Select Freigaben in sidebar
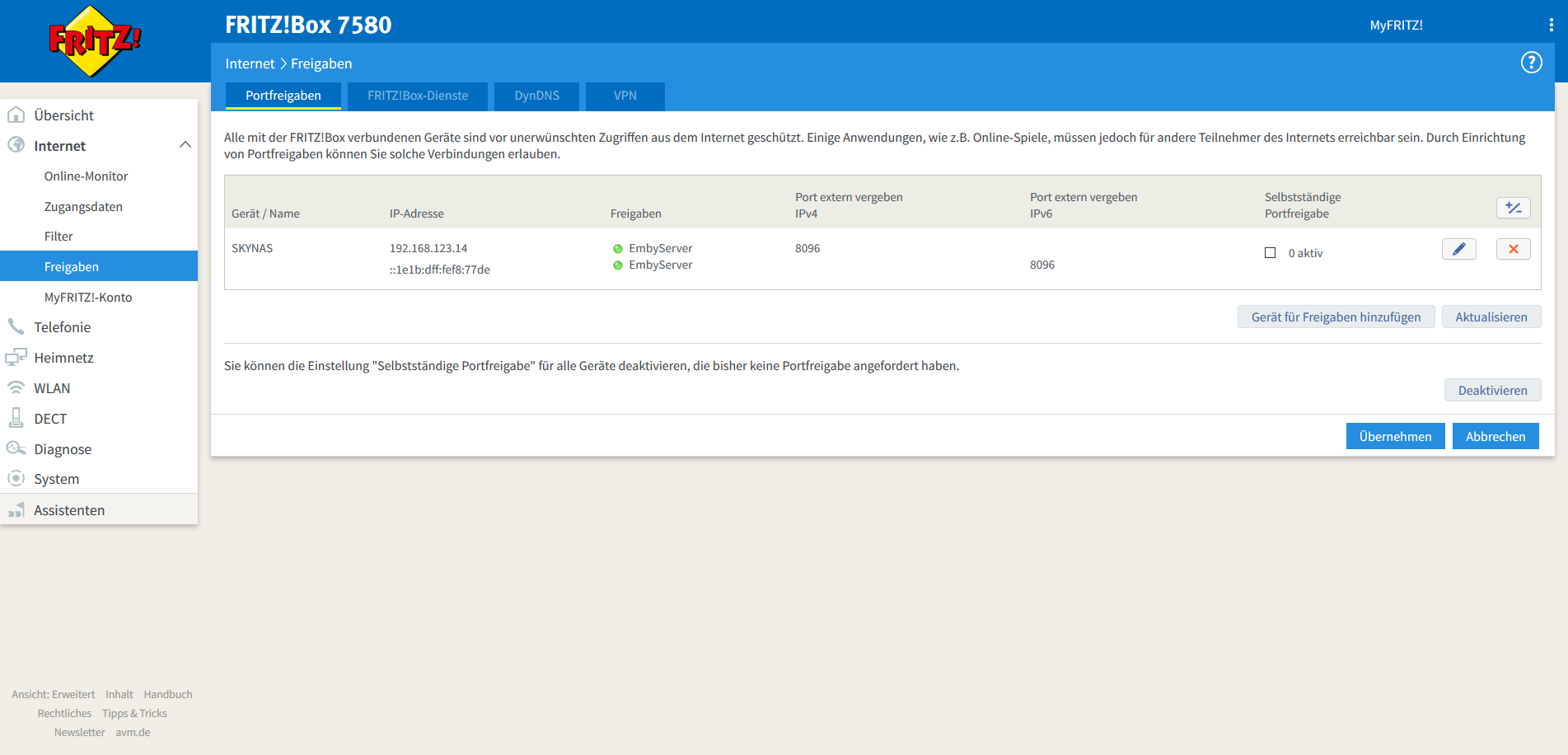Image resolution: width=1568 pixels, height=755 pixels. pyautogui.click(x=99, y=266)
